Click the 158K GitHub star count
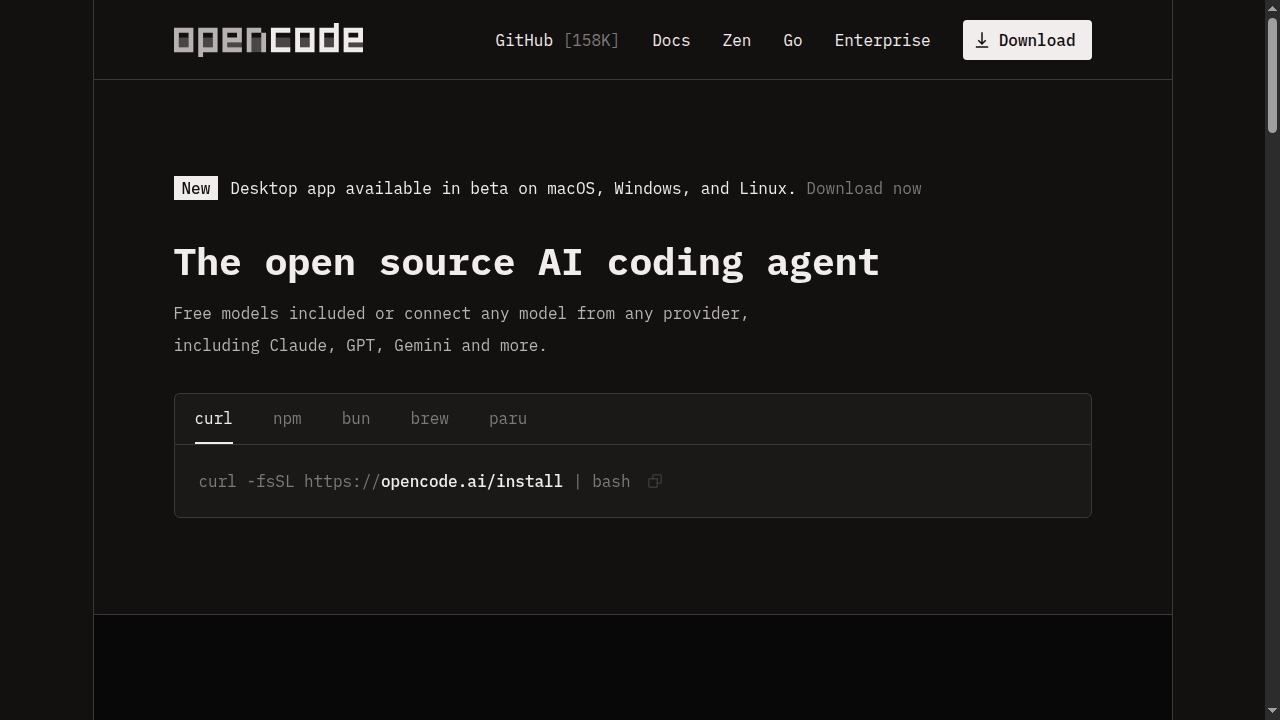The height and width of the screenshot is (720, 1280). (591, 40)
